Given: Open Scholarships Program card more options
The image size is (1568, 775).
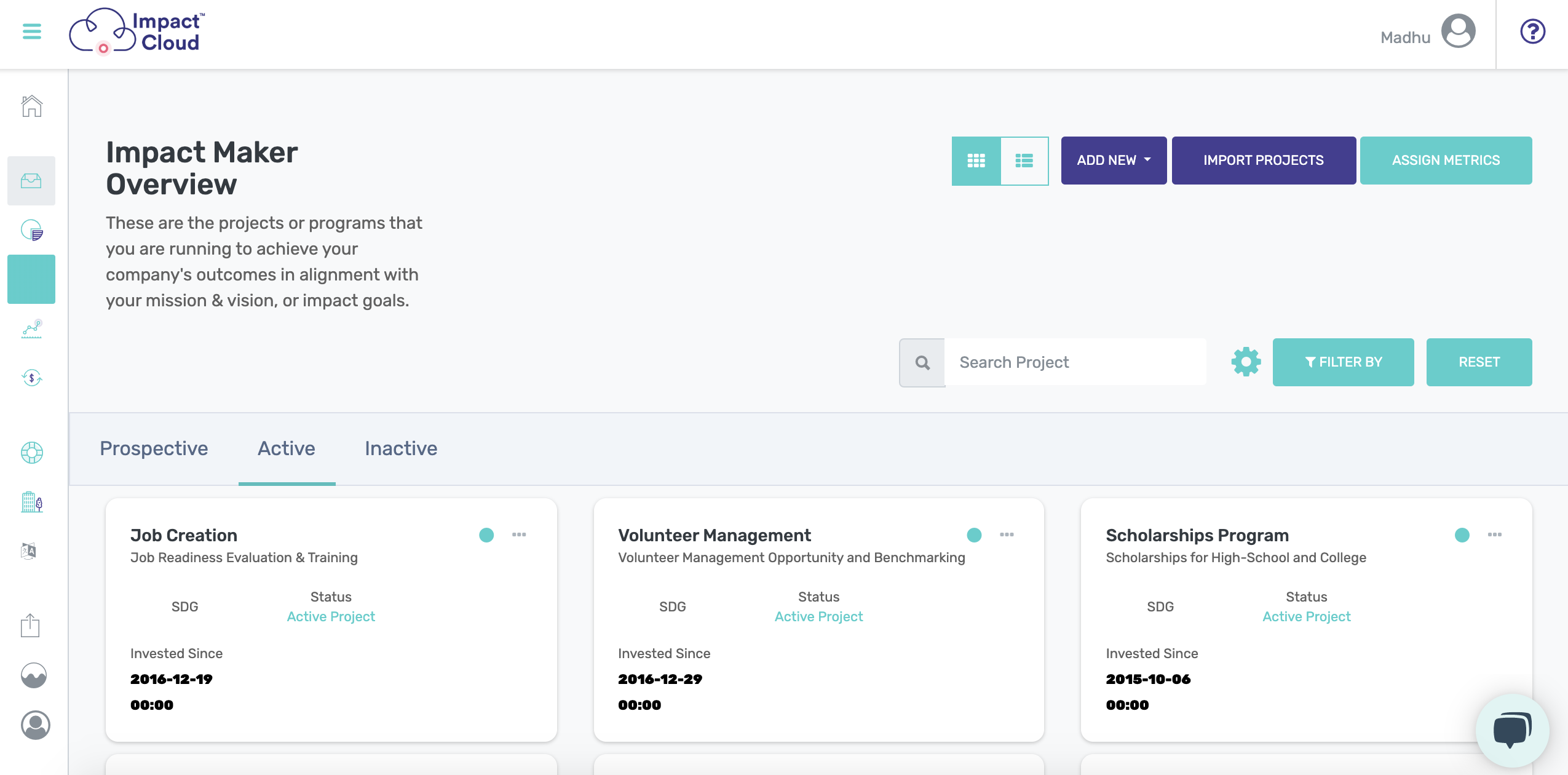Looking at the screenshot, I should (1495, 535).
